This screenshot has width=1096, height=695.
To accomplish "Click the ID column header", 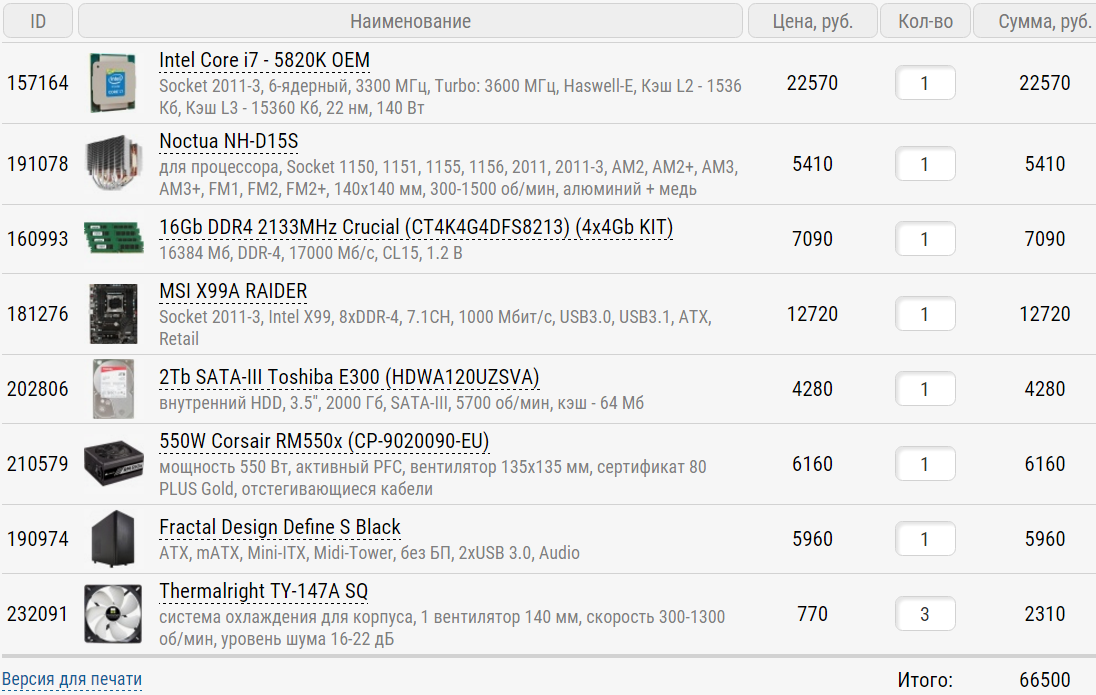I will pos(38,21).
